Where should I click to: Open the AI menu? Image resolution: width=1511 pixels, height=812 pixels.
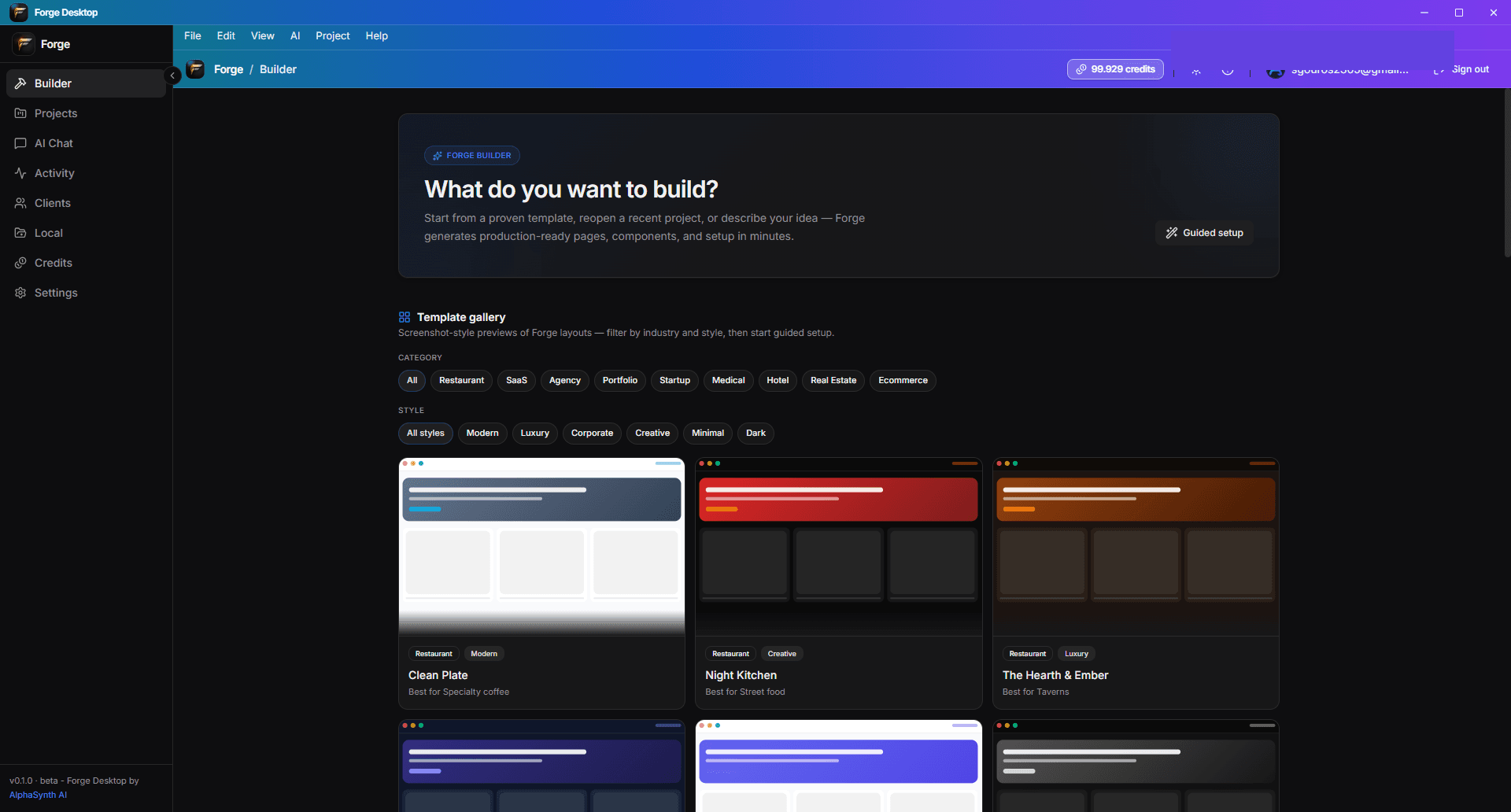pos(295,36)
